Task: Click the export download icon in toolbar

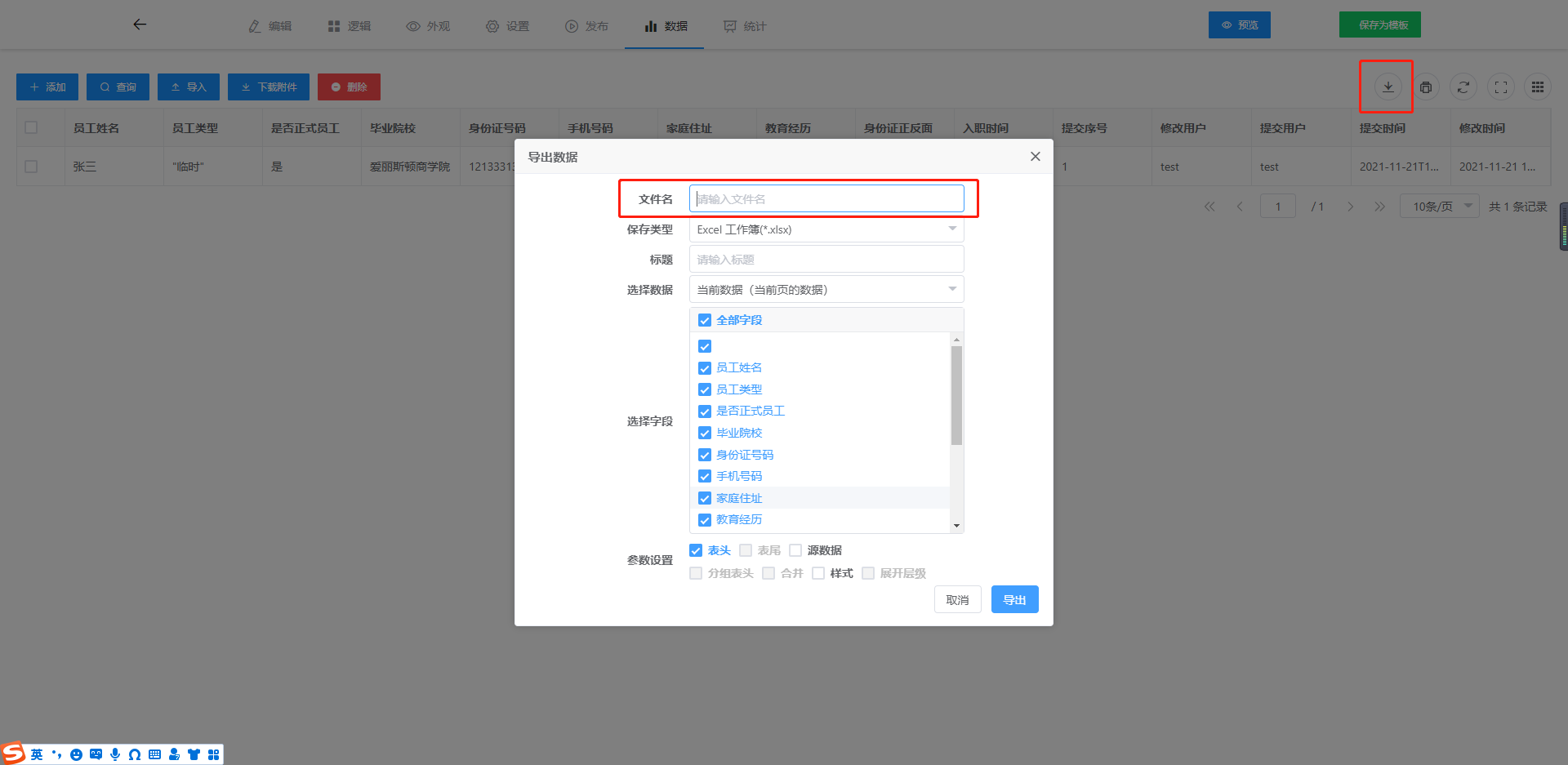Action: tap(1388, 87)
